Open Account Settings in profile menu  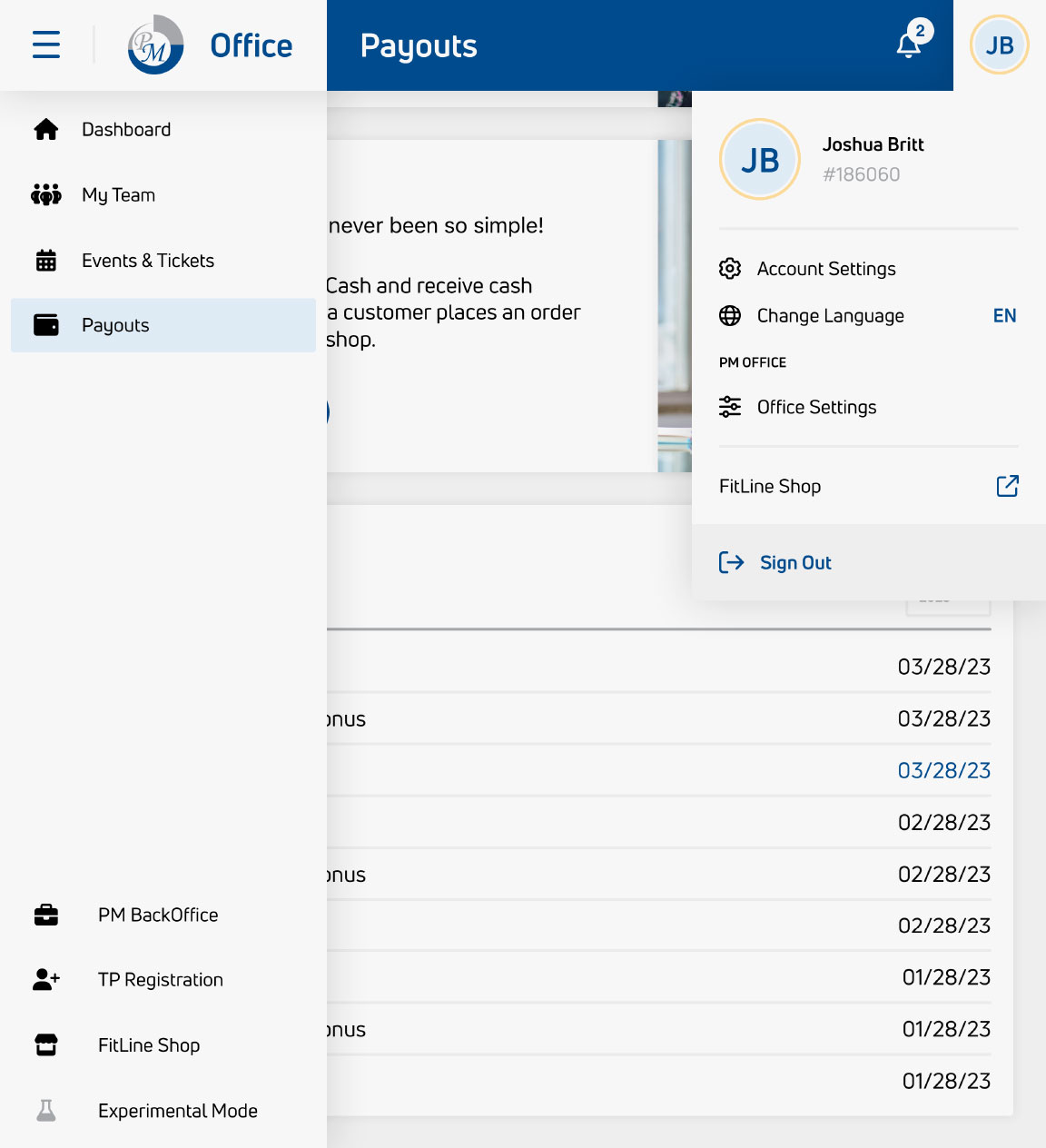pos(826,269)
